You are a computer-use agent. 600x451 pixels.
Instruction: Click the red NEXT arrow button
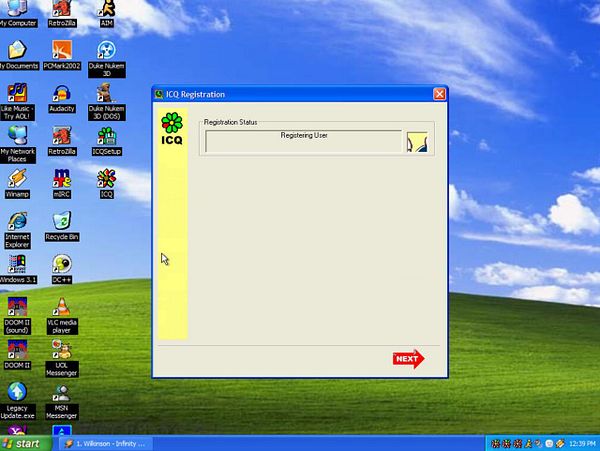point(408,359)
